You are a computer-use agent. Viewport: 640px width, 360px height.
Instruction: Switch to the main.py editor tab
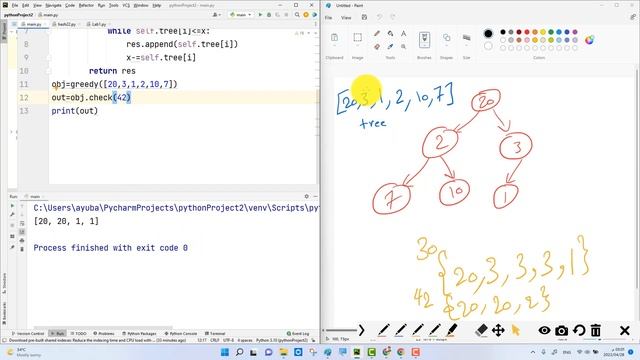(x=32, y=24)
